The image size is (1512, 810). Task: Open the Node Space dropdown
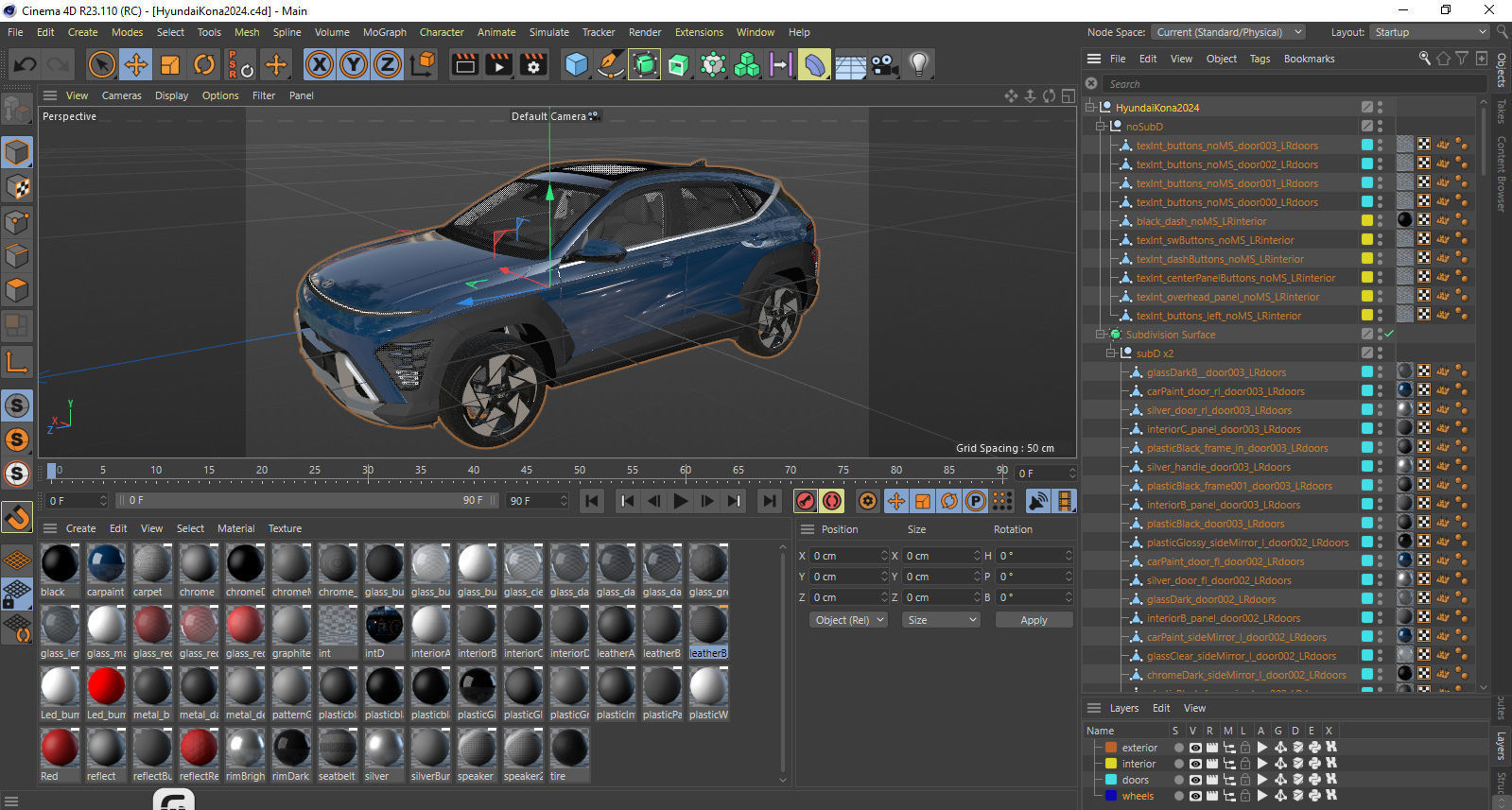pyautogui.click(x=1229, y=32)
